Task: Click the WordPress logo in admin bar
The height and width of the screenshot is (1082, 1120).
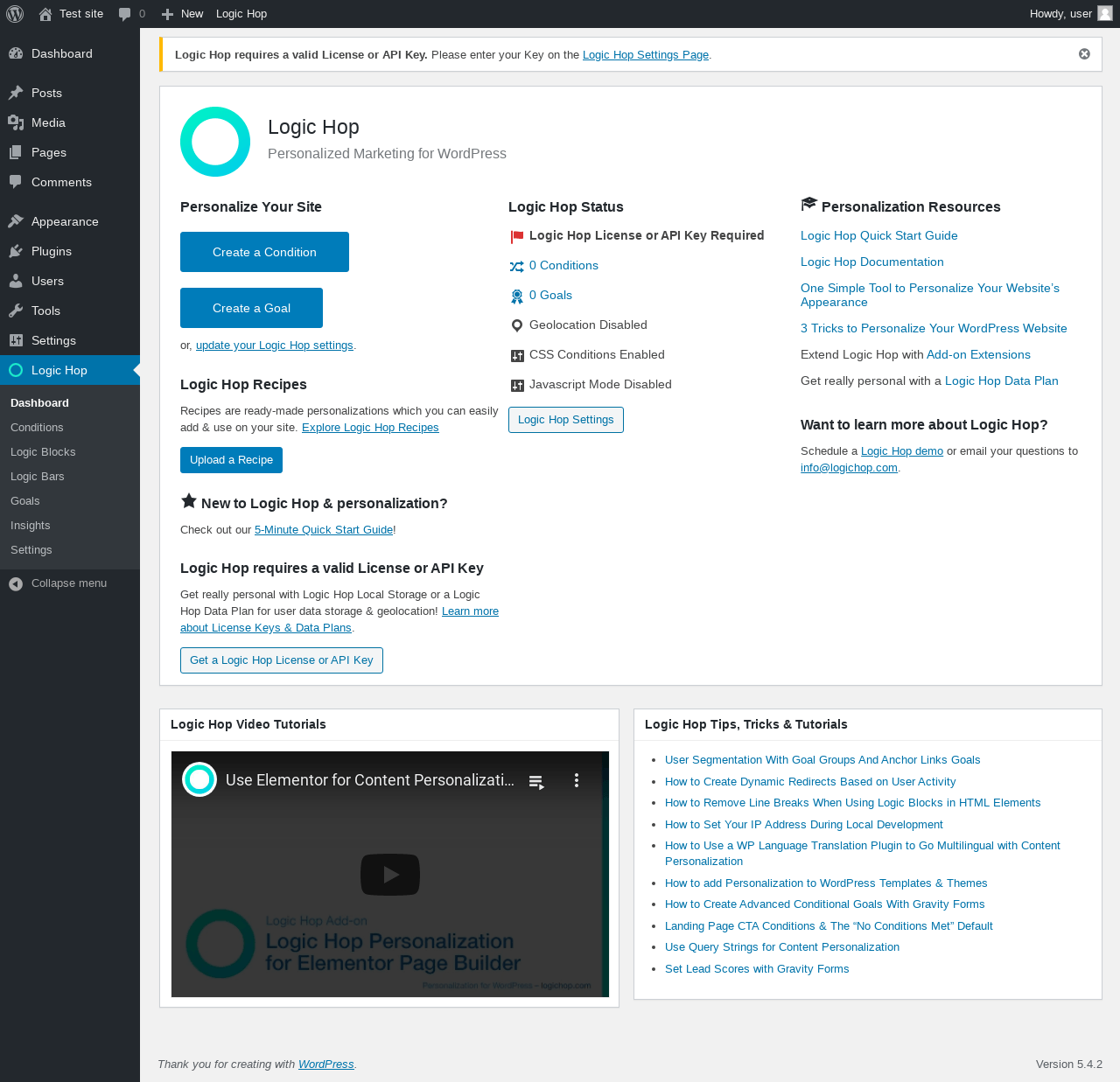Action: pyautogui.click(x=15, y=14)
